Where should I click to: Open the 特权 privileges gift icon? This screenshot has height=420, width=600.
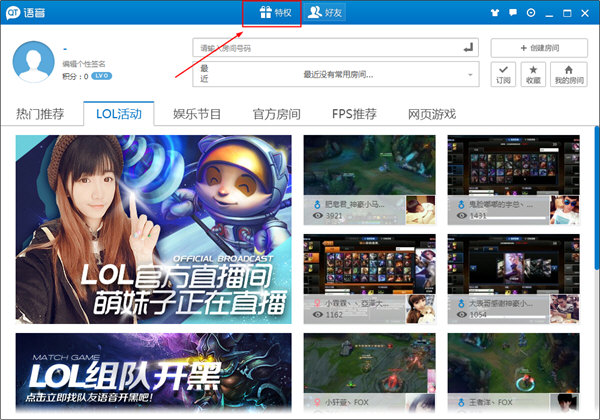point(274,13)
